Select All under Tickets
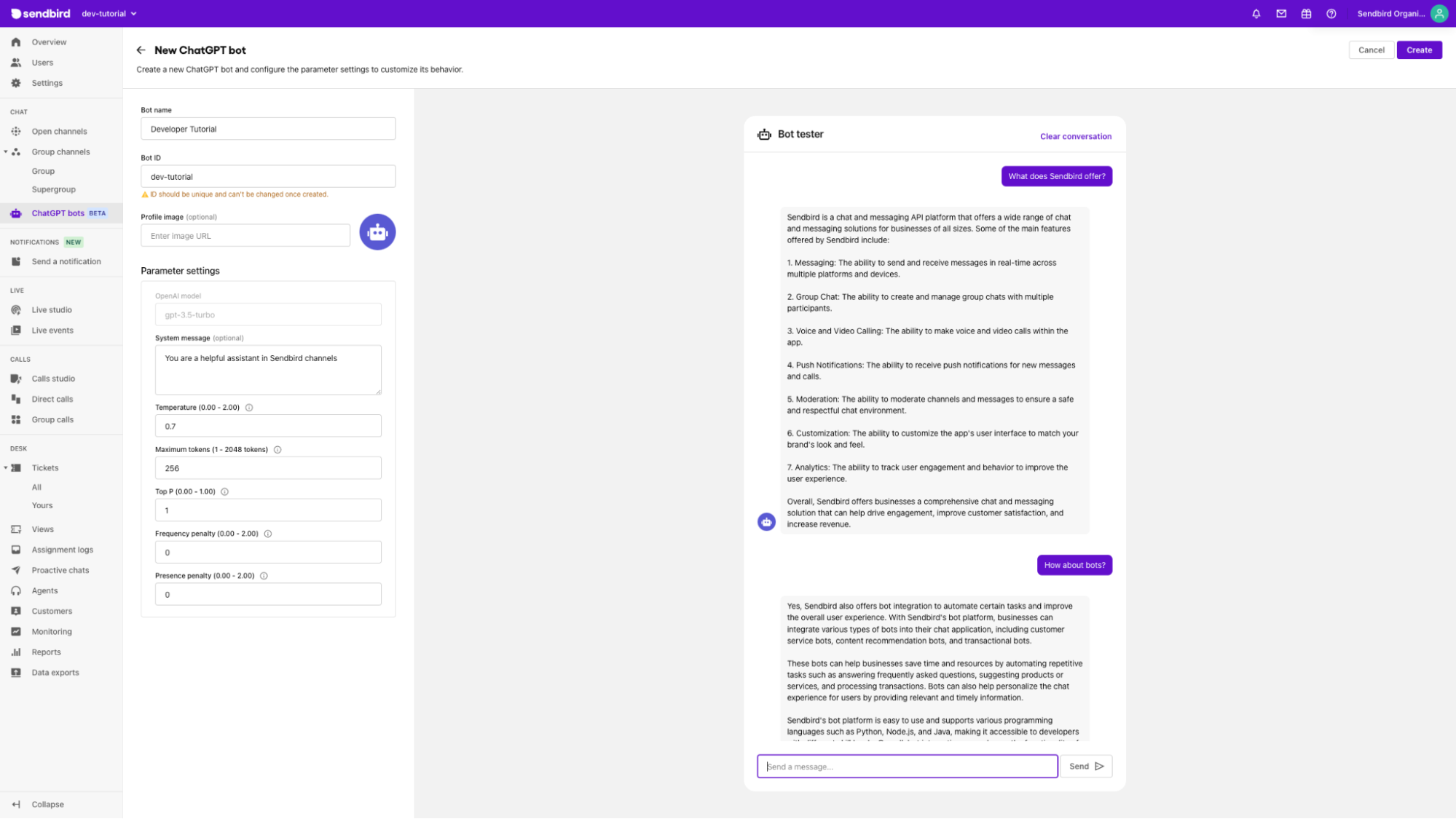1456x819 pixels. click(36, 488)
